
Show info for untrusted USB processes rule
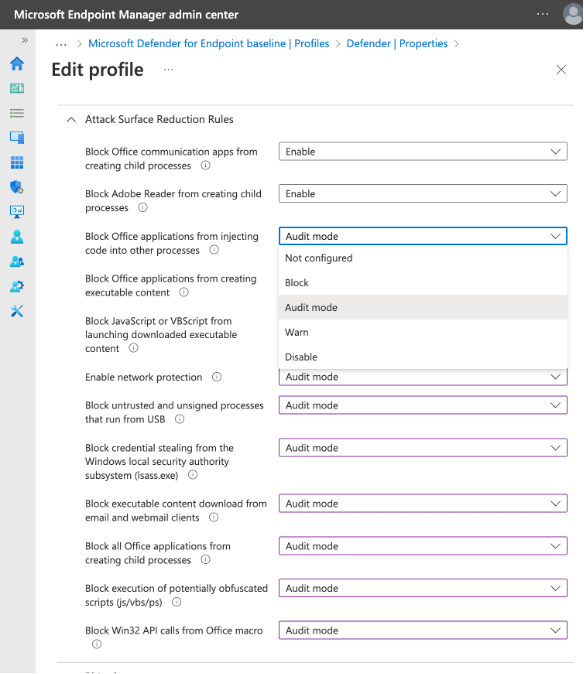click(180, 419)
